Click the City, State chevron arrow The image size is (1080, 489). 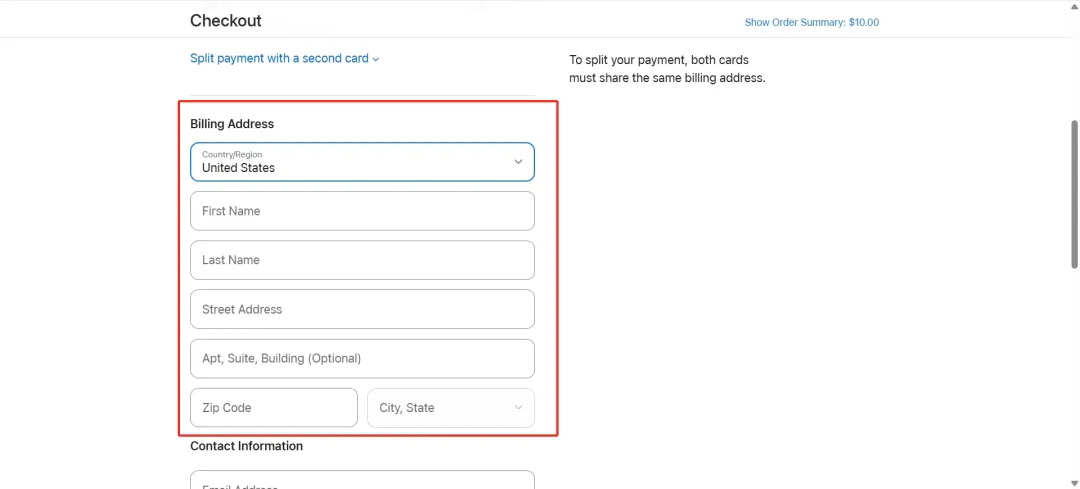pyautogui.click(x=519, y=407)
